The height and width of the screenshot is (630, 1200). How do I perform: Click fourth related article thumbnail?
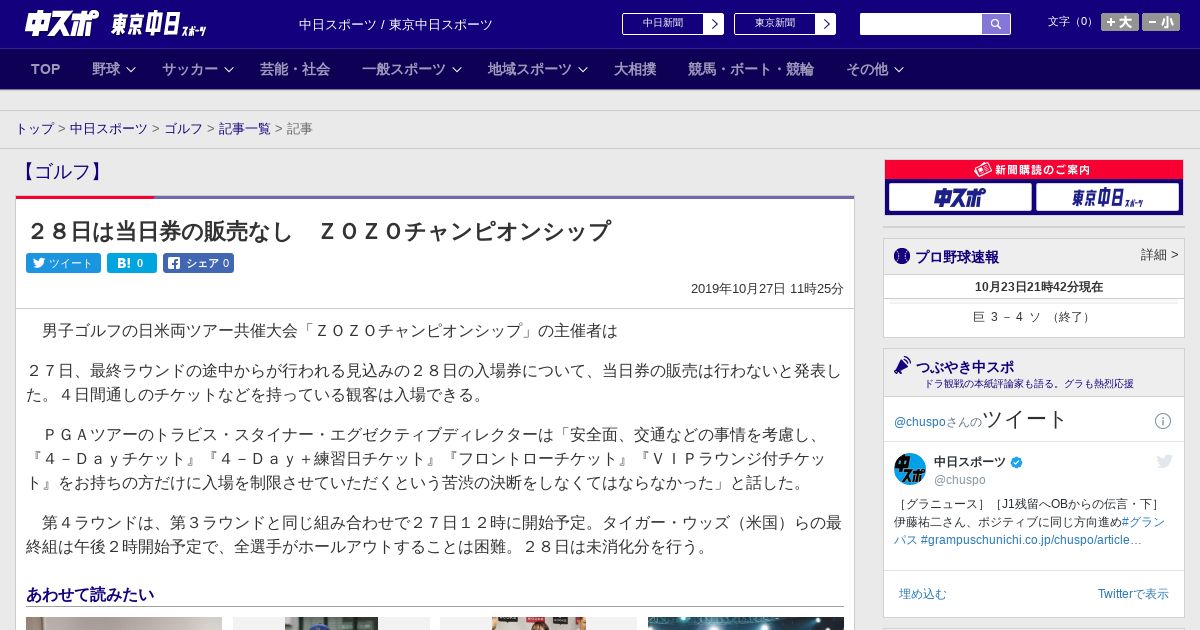[746, 623]
